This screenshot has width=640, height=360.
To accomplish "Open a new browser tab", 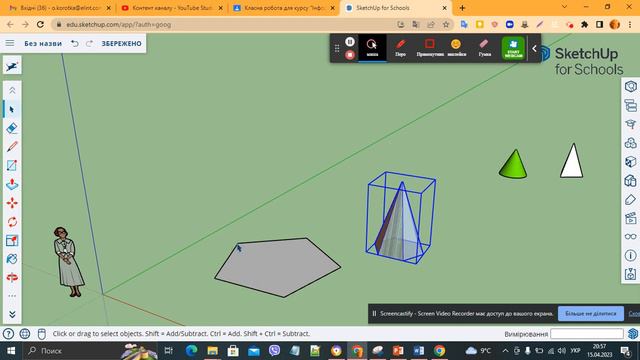I will (x=462, y=8).
